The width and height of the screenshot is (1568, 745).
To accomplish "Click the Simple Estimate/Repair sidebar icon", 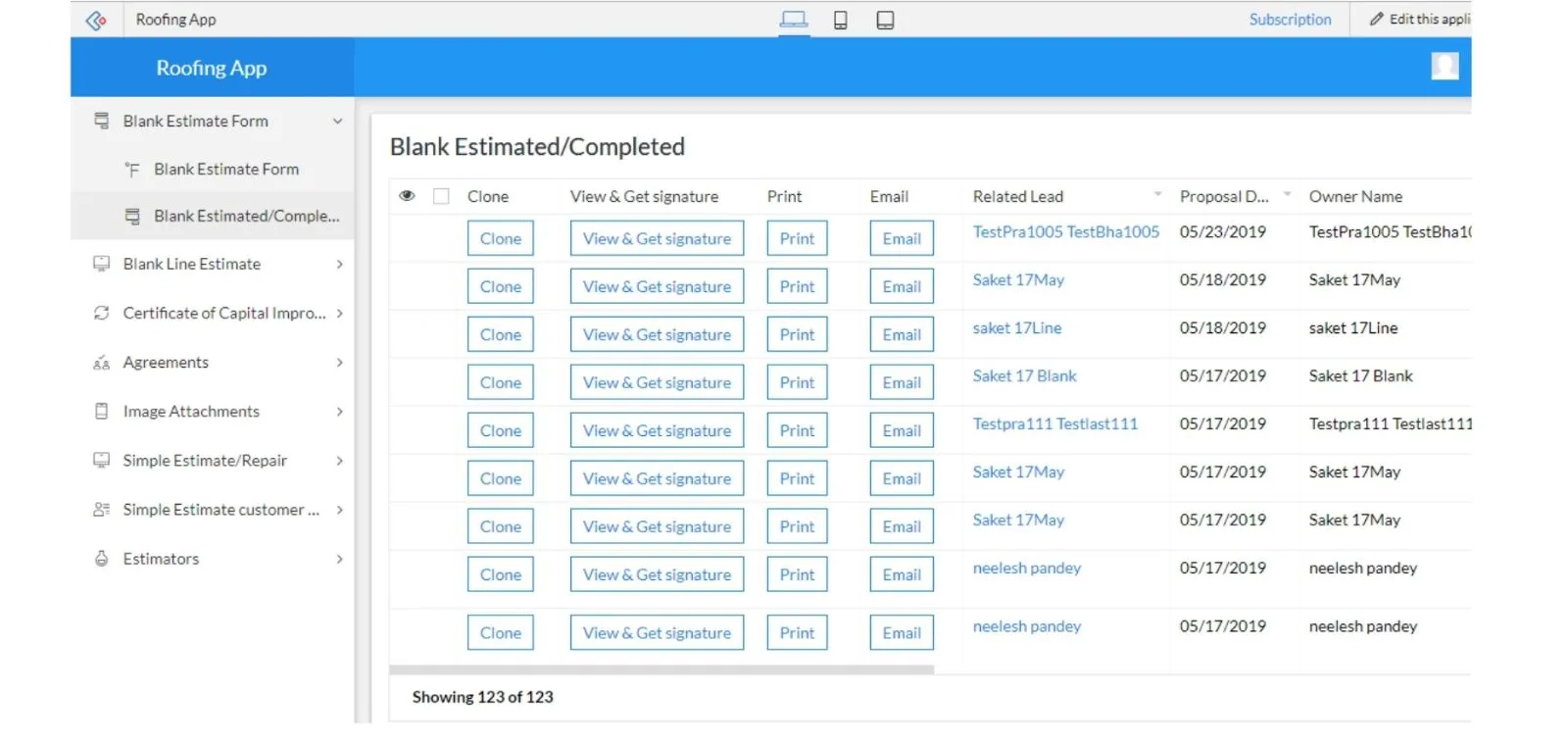I will [101, 461].
